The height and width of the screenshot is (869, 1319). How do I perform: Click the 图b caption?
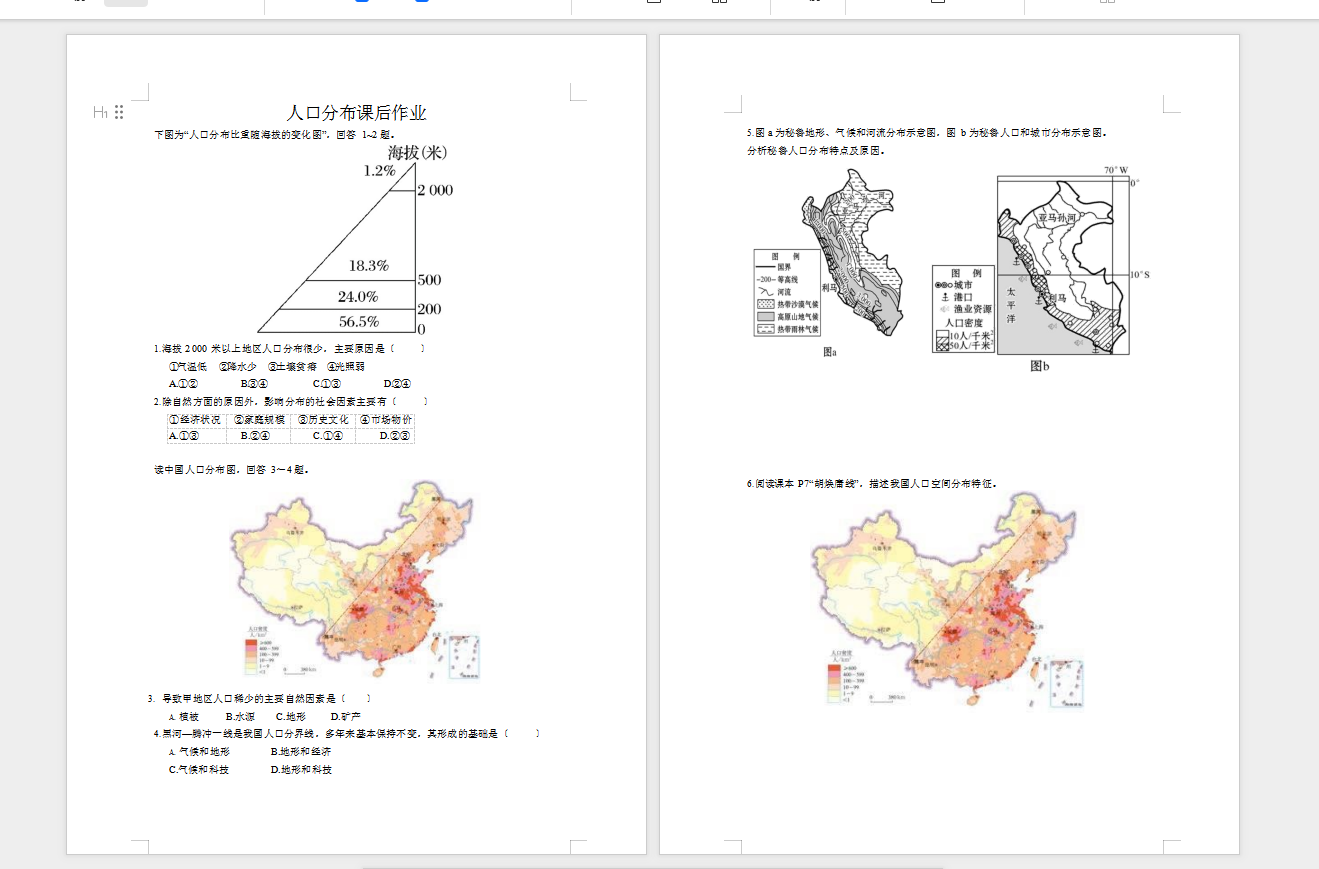pyautogui.click(x=1040, y=367)
